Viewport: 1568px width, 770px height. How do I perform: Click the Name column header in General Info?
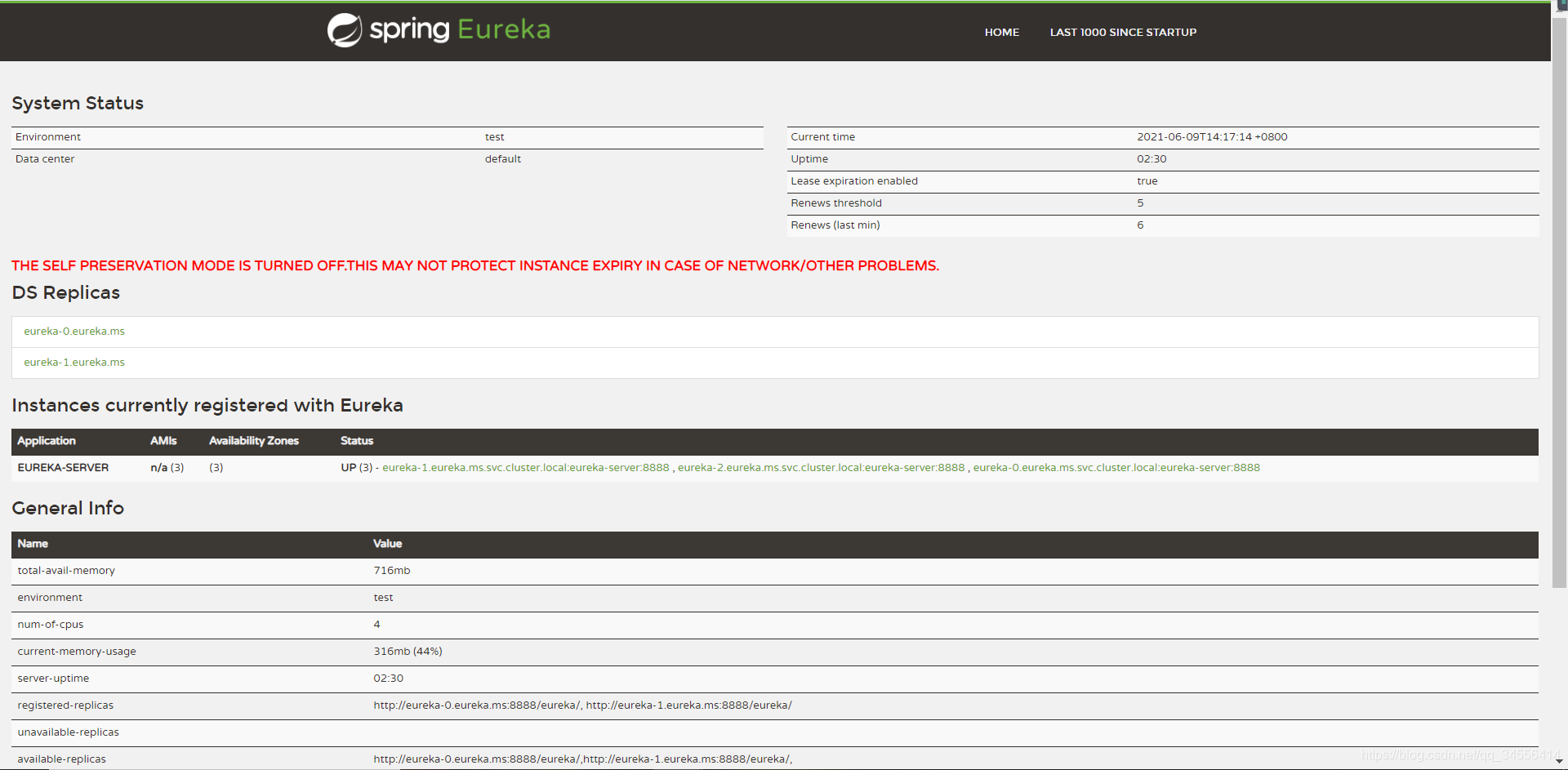[33, 544]
